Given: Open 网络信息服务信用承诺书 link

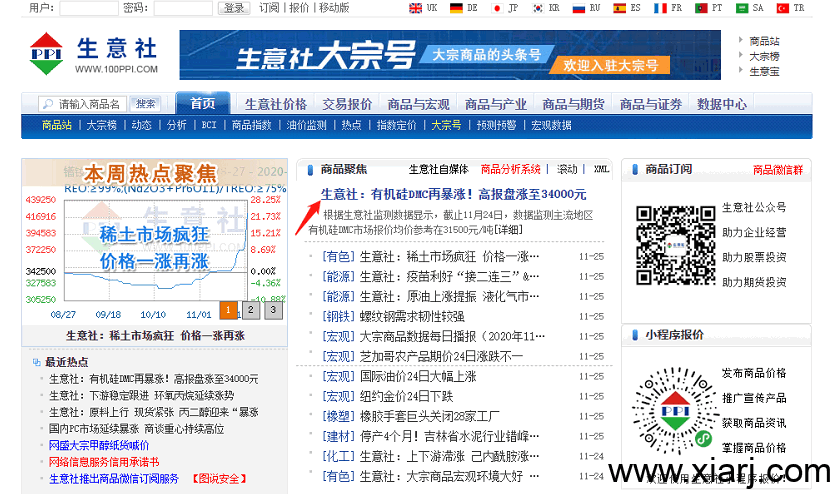Looking at the screenshot, I should (104, 462).
